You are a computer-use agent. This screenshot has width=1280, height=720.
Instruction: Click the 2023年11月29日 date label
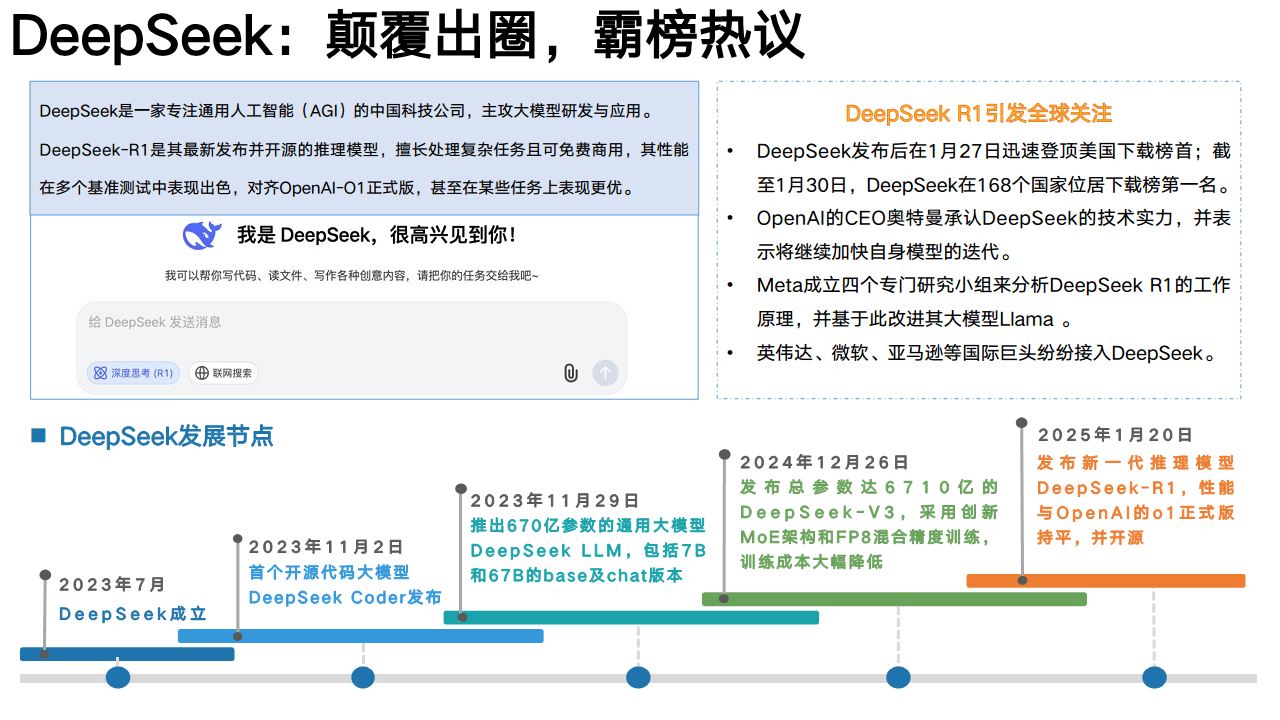click(x=554, y=500)
